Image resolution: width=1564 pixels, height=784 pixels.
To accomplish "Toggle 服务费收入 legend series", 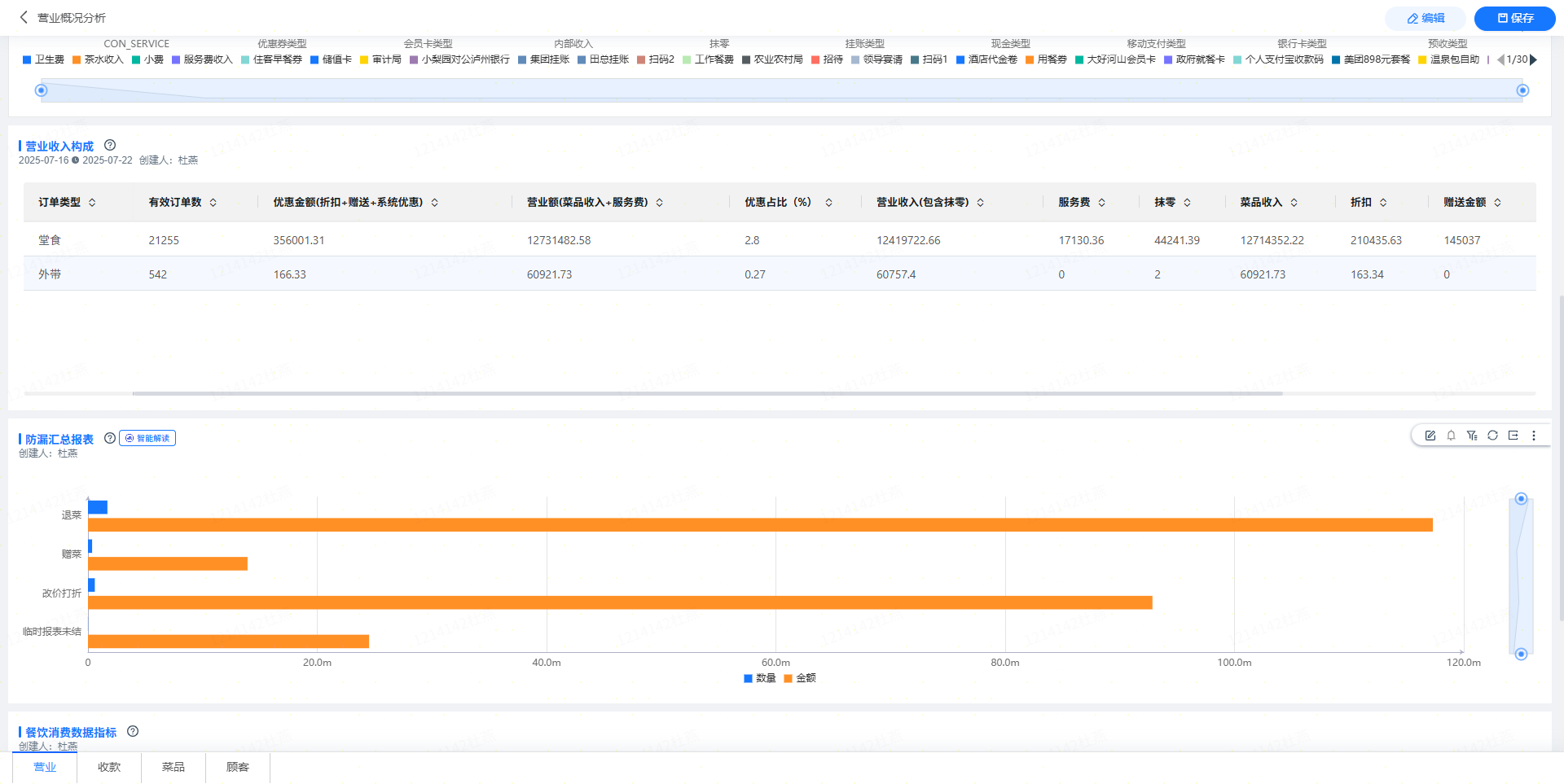I will (x=202, y=59).
